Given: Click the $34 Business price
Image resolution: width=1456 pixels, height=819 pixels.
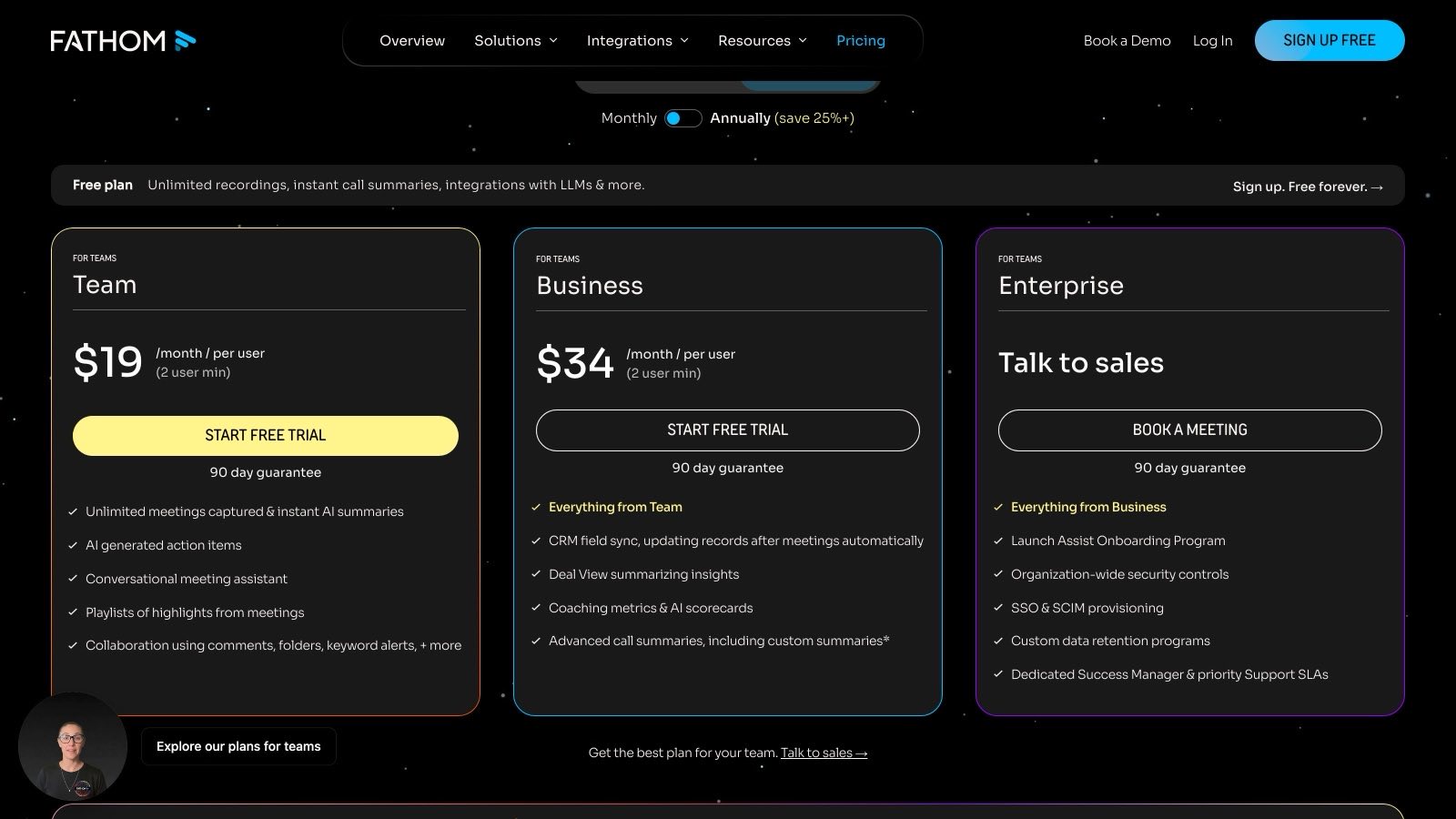Looking at the screenshot, I should click(x=575, y=363).
